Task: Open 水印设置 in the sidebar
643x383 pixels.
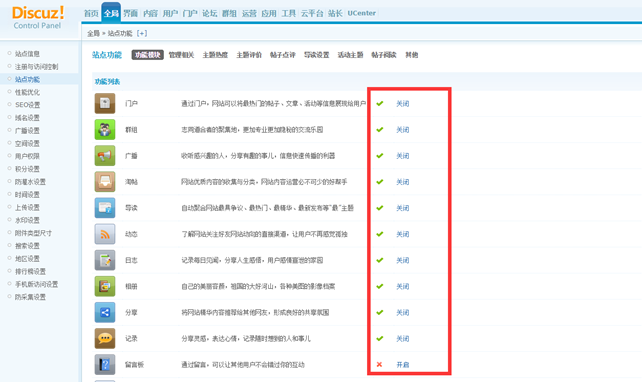Action: coord(27,220)
